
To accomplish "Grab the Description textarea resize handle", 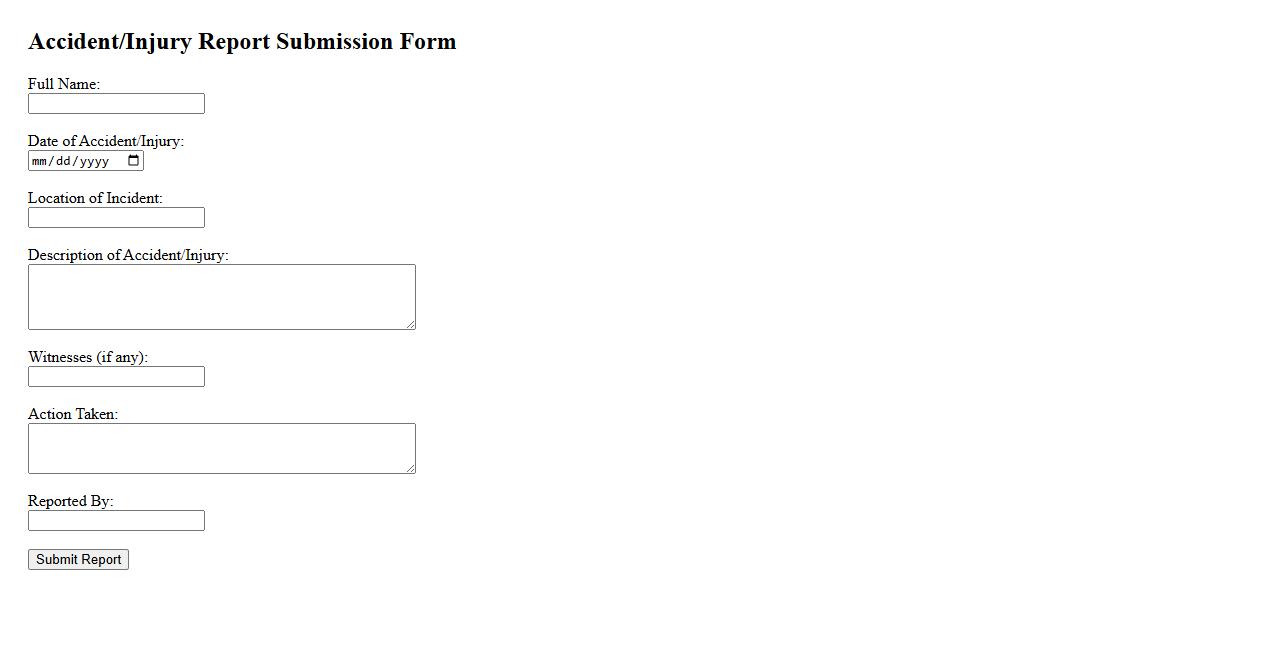I will (x=410, y=324).
